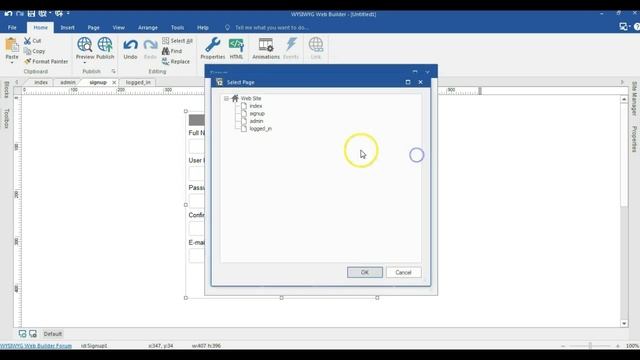Click tab strip scroll-right arrow

[622, 82]
